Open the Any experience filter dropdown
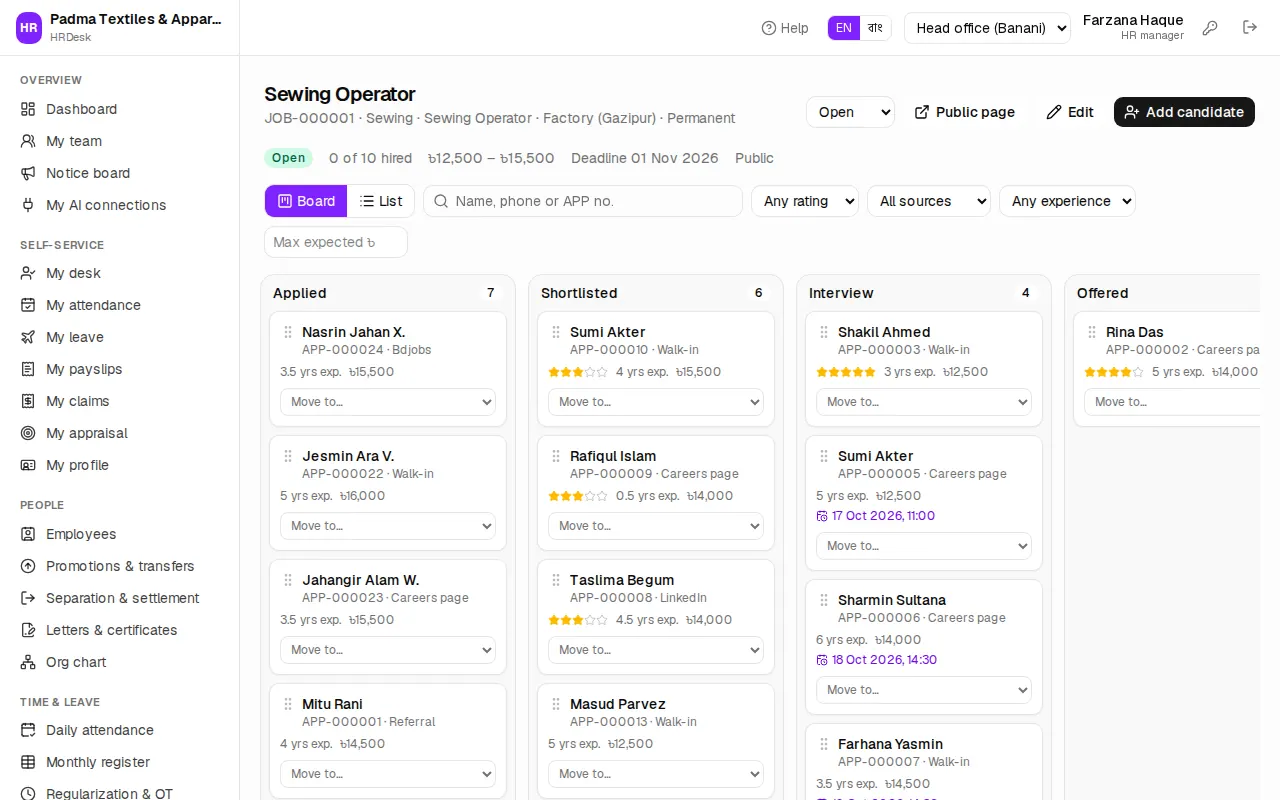This screenshot has height=800, width=1280. 1067,201
